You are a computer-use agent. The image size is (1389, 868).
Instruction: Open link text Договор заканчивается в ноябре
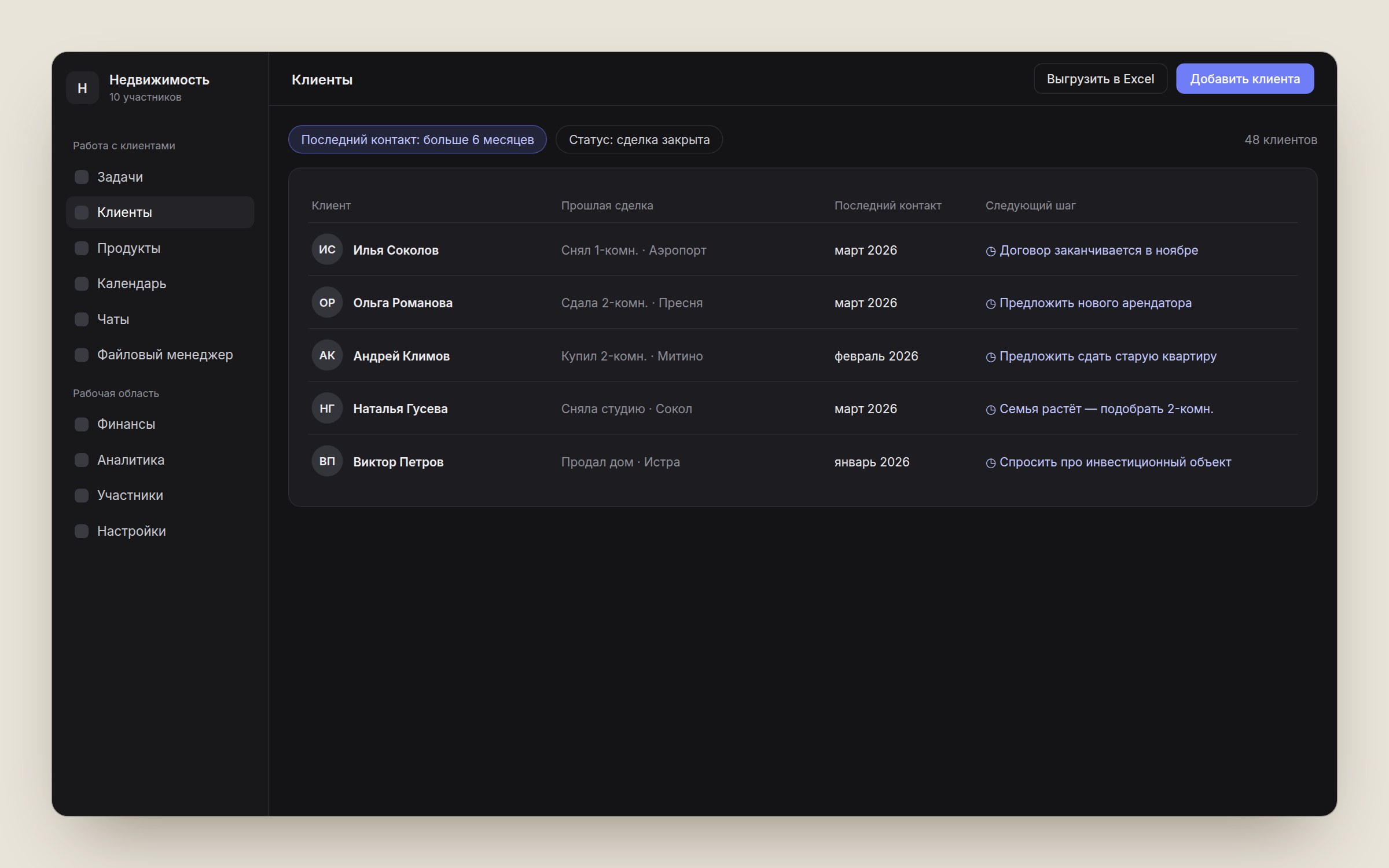[x=1098, y=250]
